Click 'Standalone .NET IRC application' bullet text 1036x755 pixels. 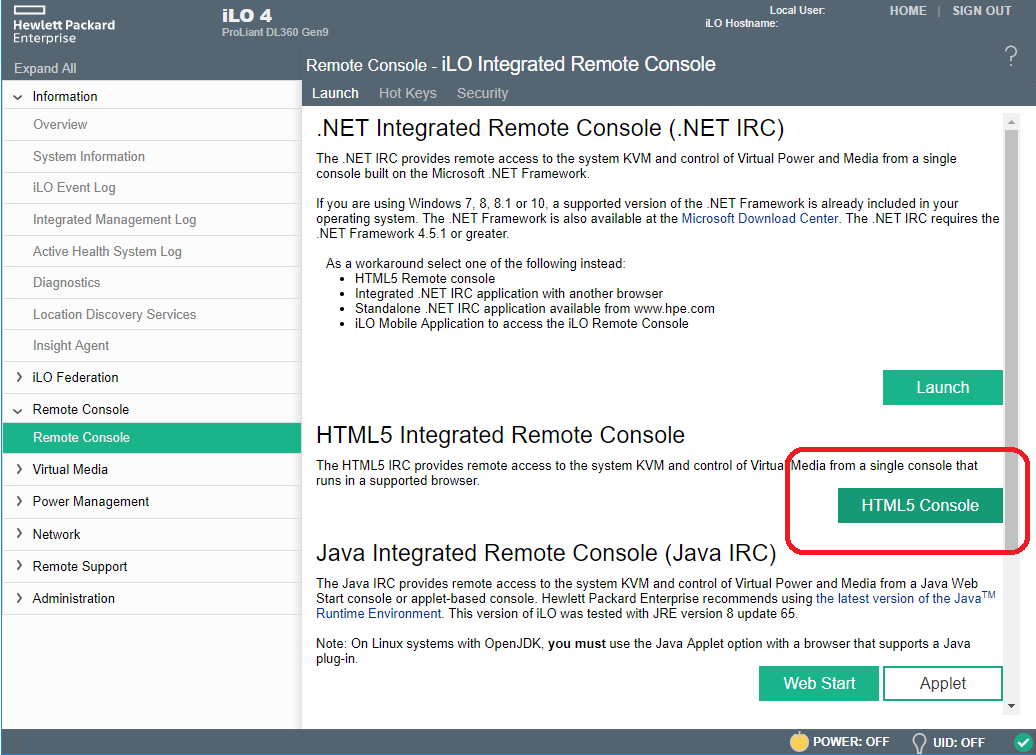tap(535, 308)
